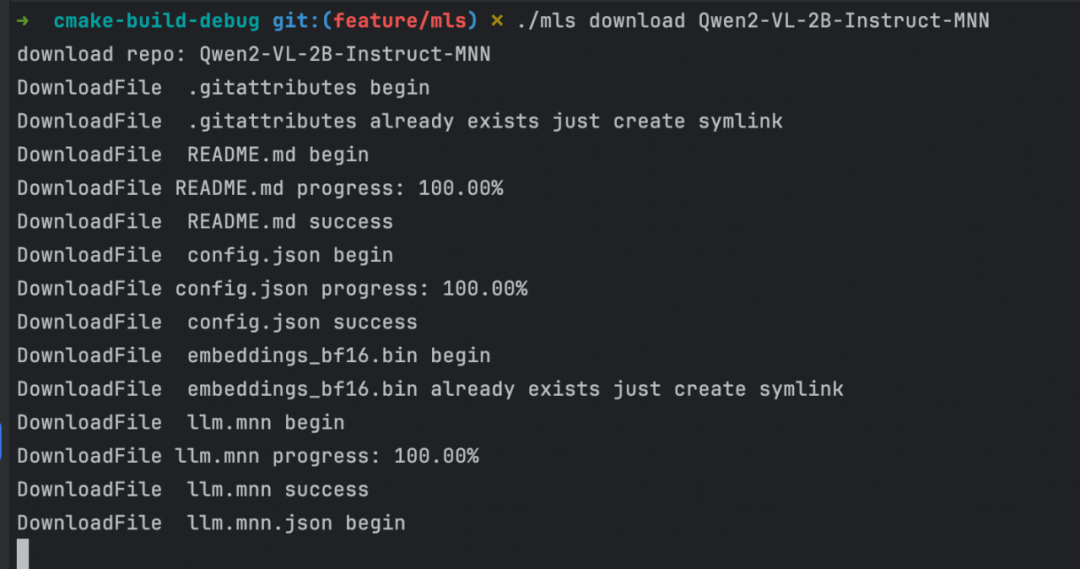Click the '.gitattributes begin' line

223,88
